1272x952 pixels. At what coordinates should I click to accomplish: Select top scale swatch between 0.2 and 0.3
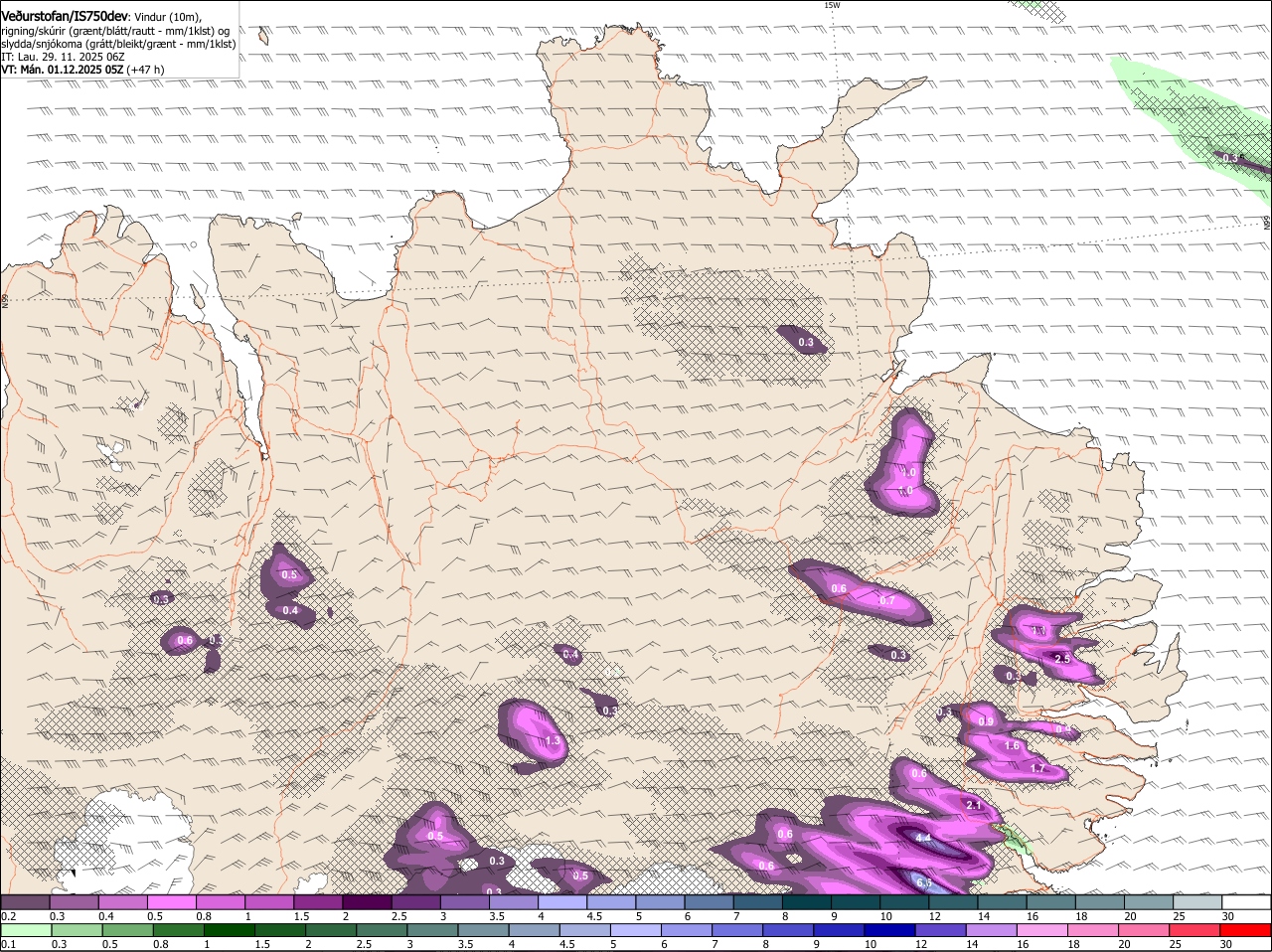[x=26, y=901]
